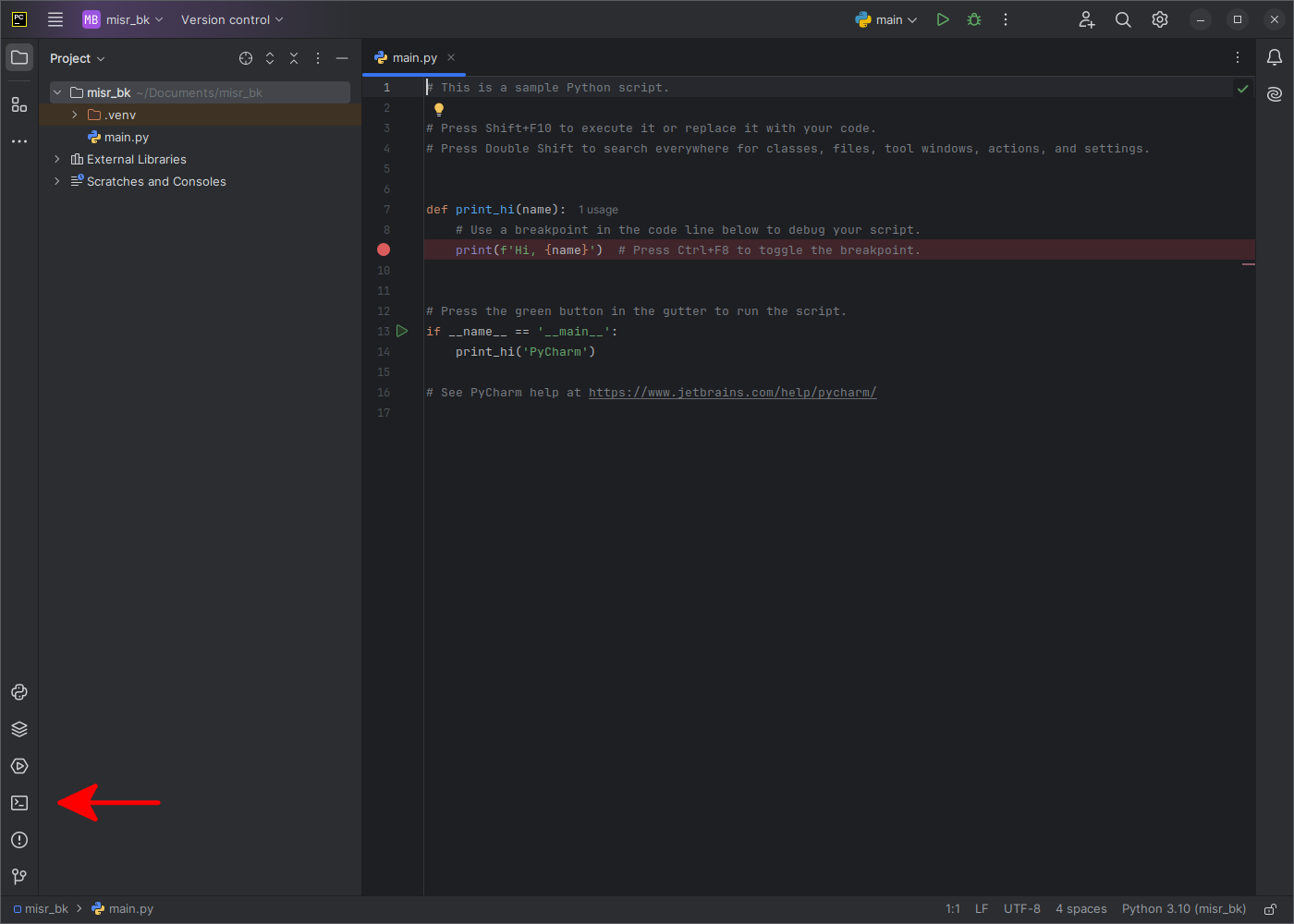Open the Version control menu
The height and width of the screenshot is (924, 1294).
coord(230,18)
